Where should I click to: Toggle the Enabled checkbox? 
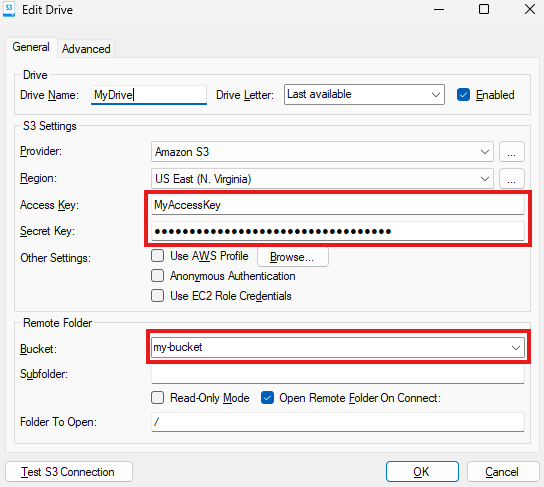tap(463, 95)
